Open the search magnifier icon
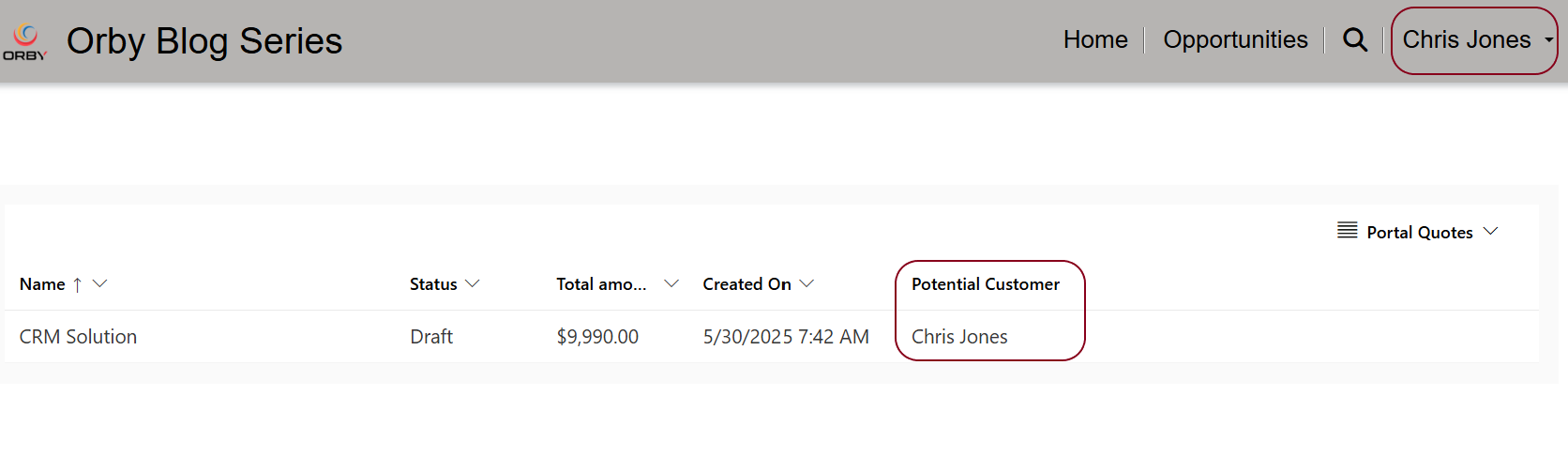Screen dimensions: 1568x457 point(1355,39)
